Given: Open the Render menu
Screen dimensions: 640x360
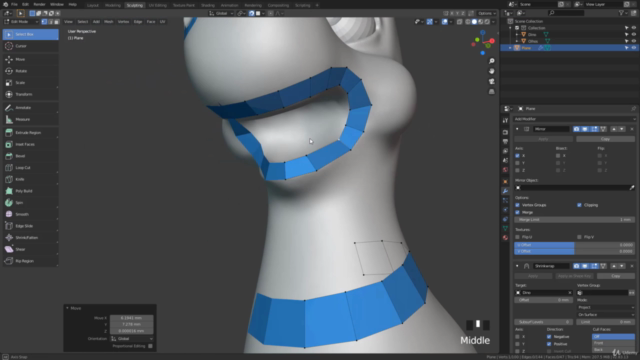Looking at the screenshot, I should 39,4.
